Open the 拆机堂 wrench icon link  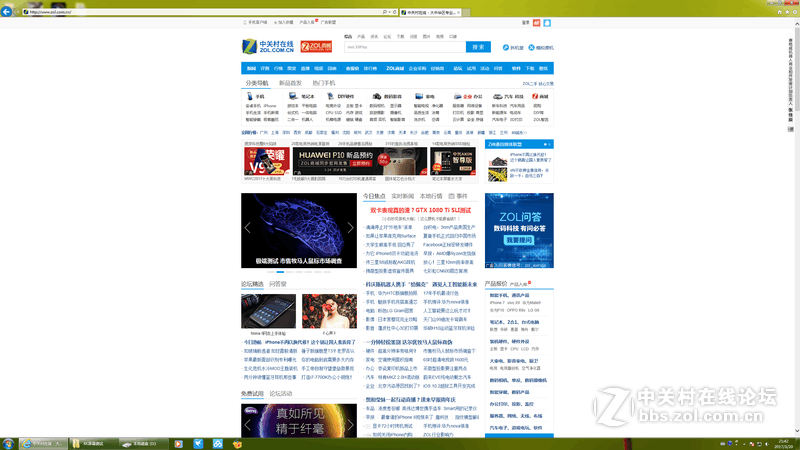(x=506, y=47)
